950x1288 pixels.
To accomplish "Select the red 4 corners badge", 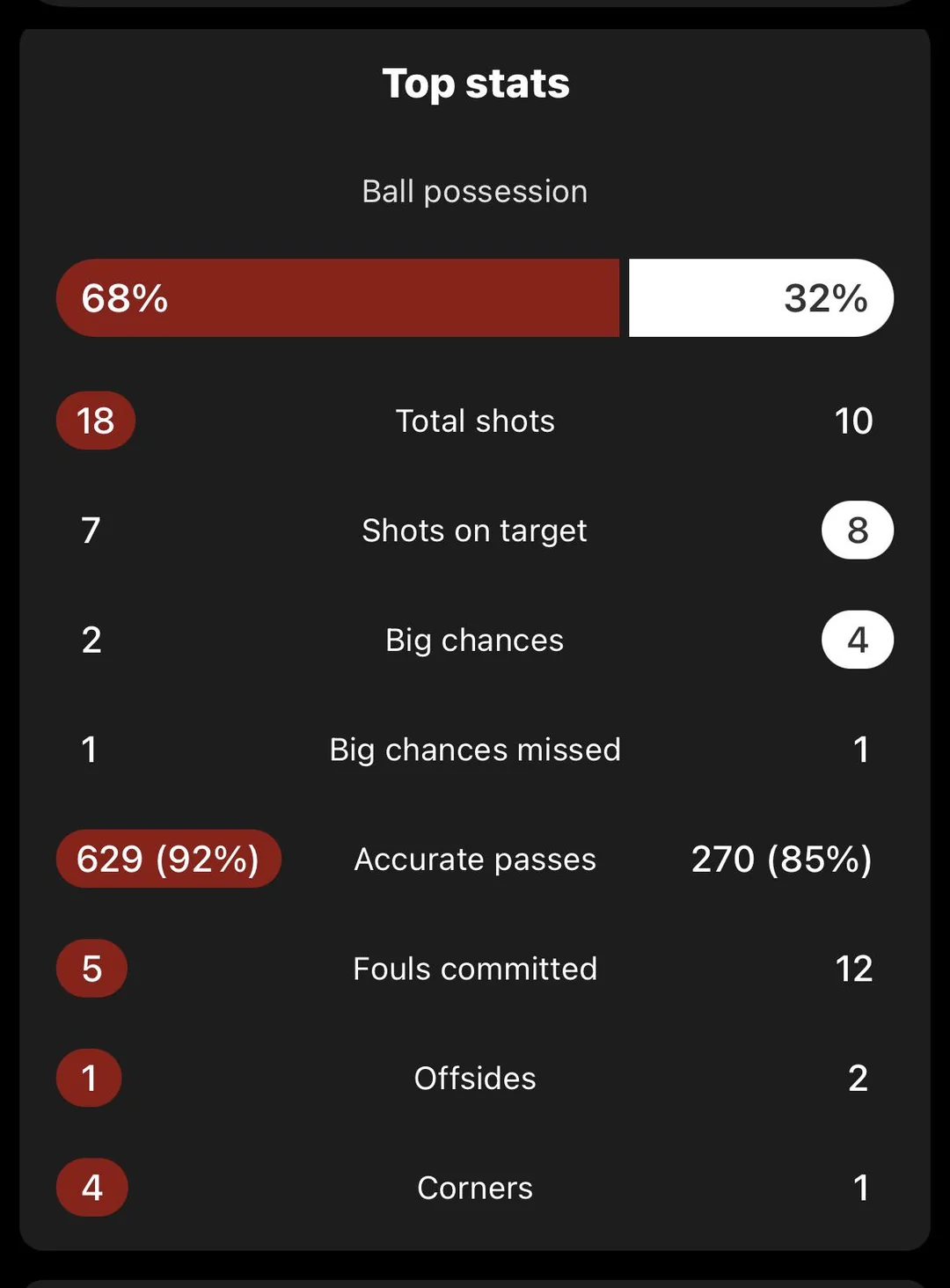I will tap(92, 1188).
